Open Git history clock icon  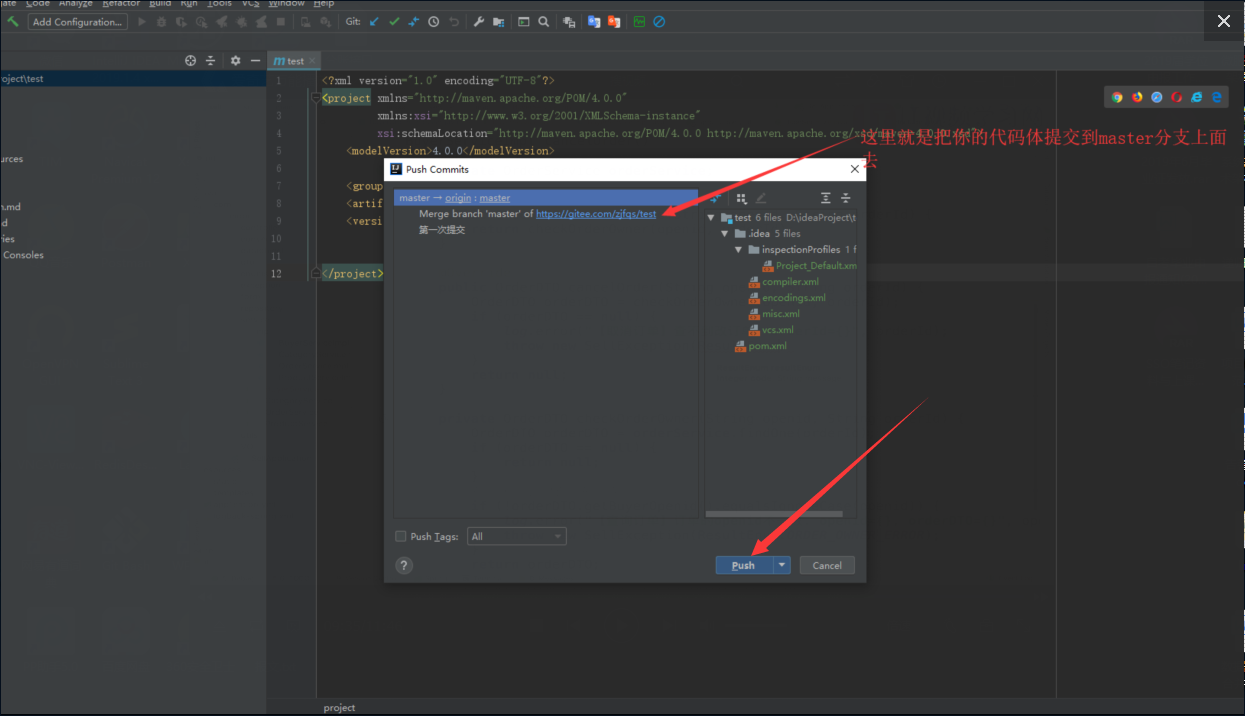tap(434, 21)
